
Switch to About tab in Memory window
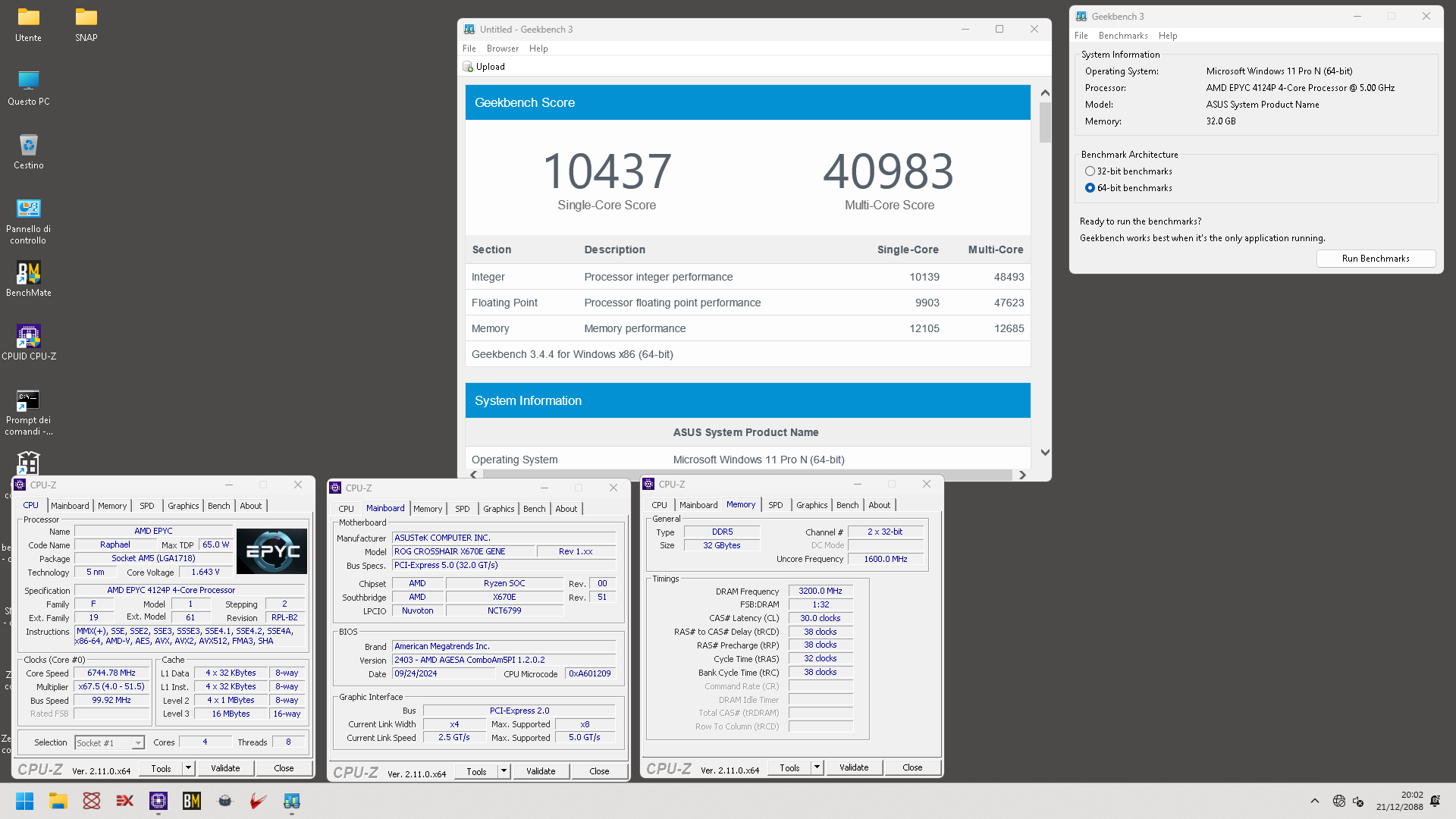880,505
